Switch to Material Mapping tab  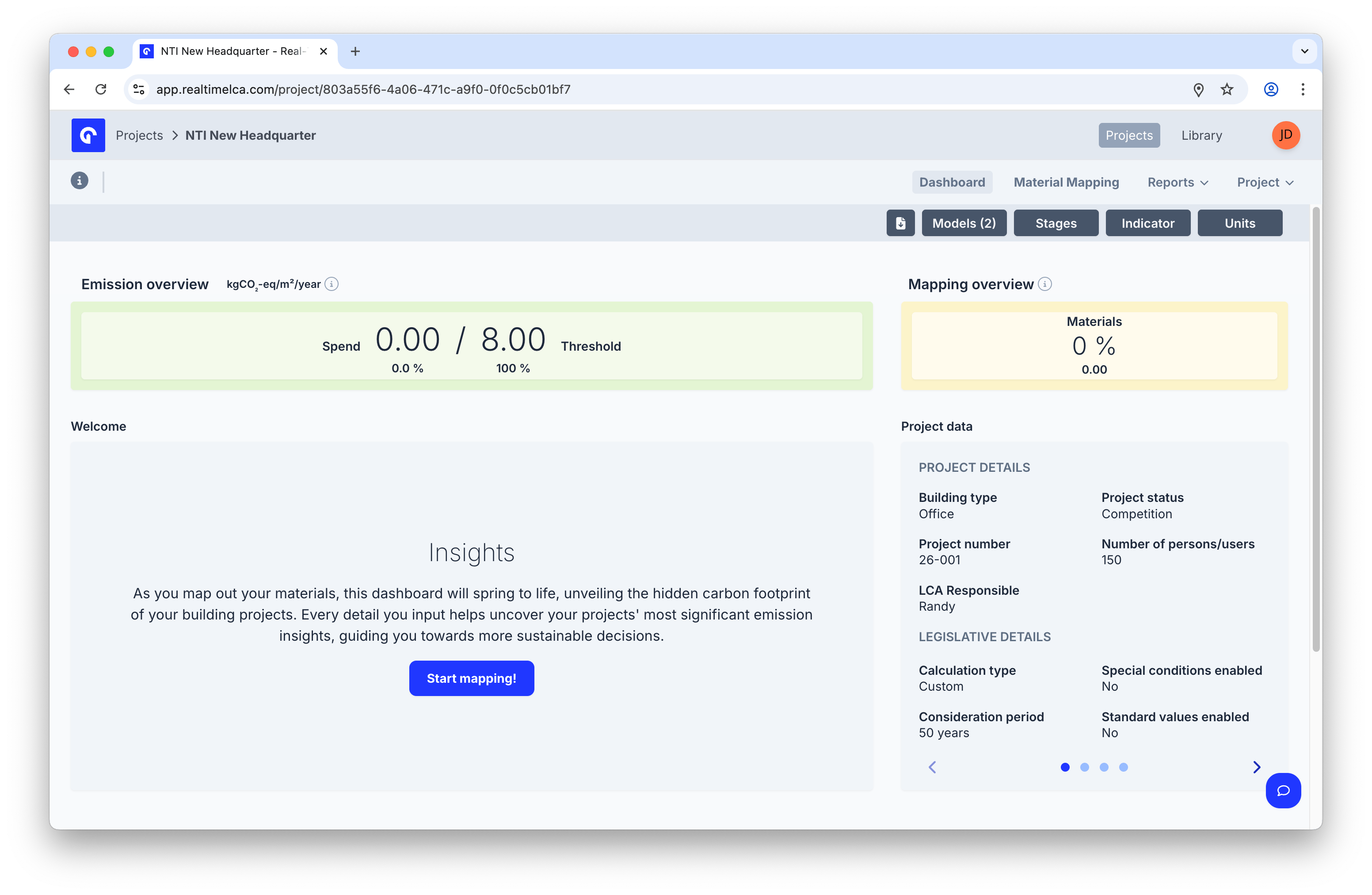1067,182
